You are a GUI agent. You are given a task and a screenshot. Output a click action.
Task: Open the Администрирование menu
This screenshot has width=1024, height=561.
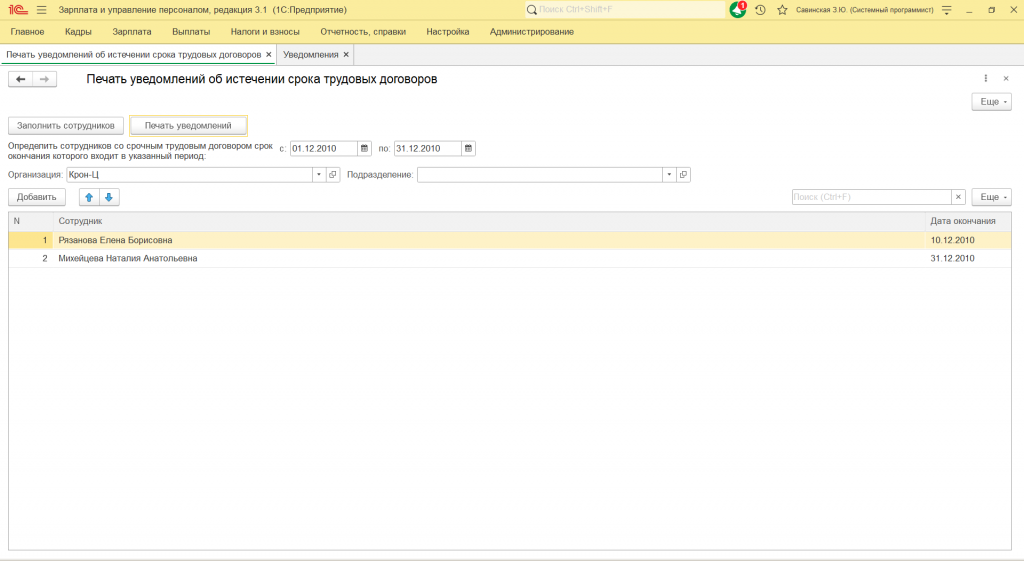[532, 31]
